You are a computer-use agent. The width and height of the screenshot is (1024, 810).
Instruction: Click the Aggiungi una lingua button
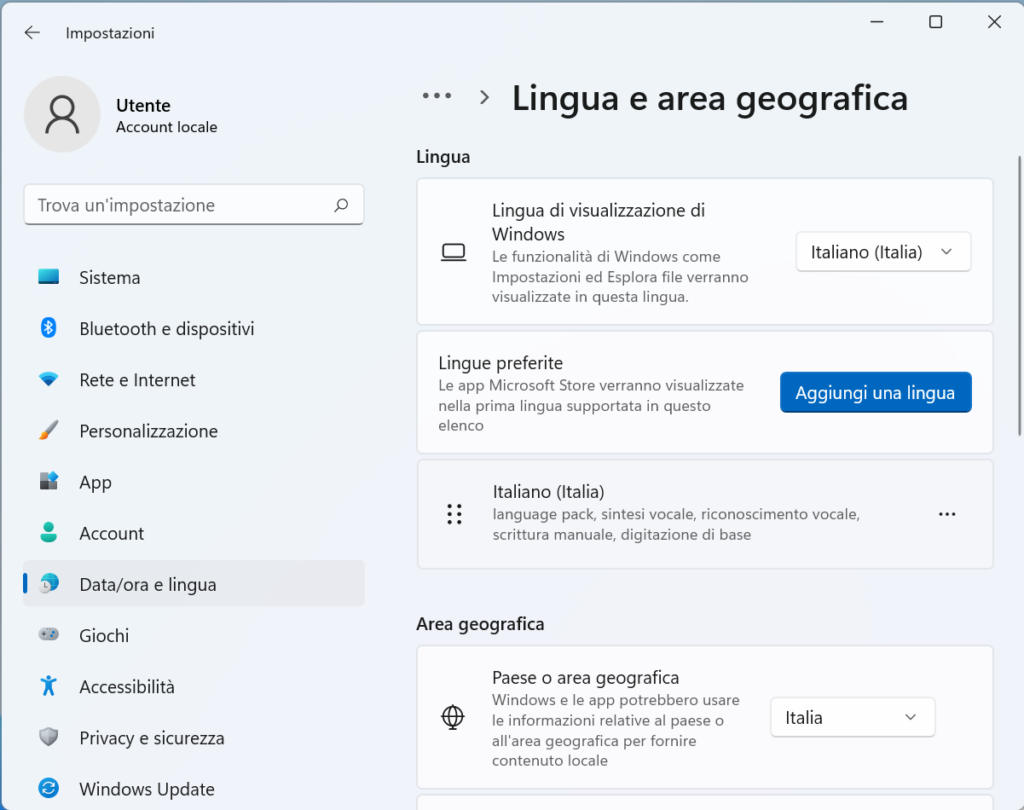click(875, 393)
